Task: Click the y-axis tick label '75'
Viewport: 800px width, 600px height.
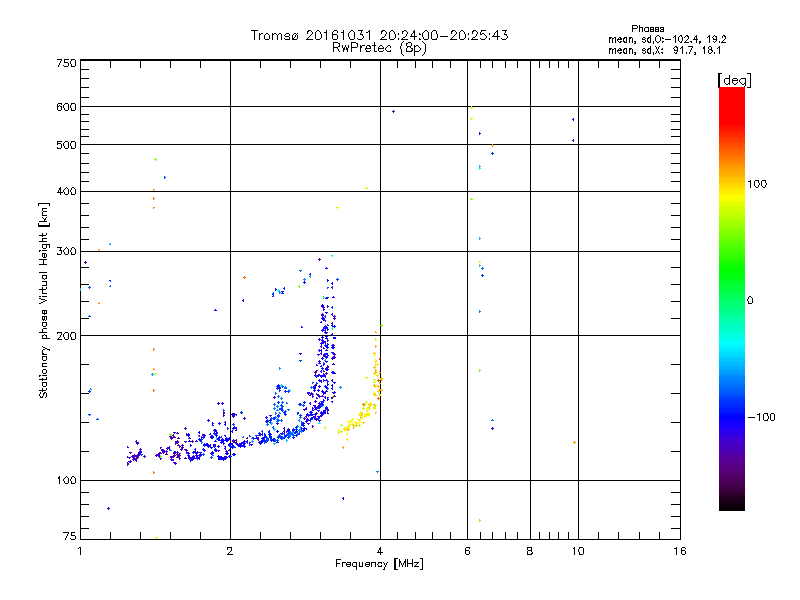Action: pos(70,536)
